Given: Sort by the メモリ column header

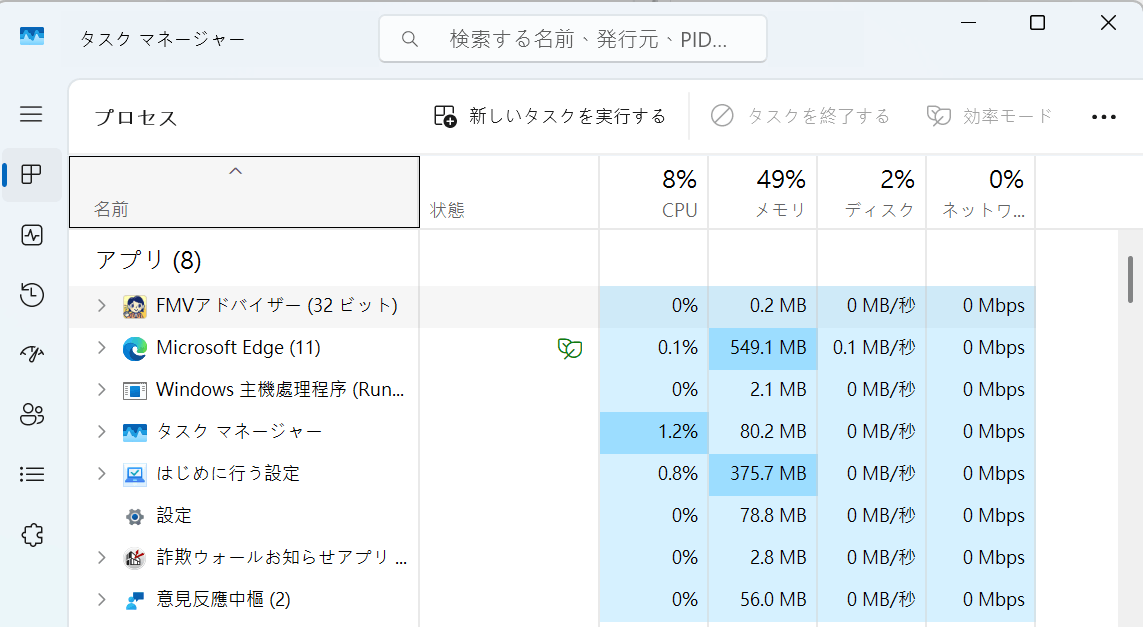Looking at the screenshot, I should [762, 192].
